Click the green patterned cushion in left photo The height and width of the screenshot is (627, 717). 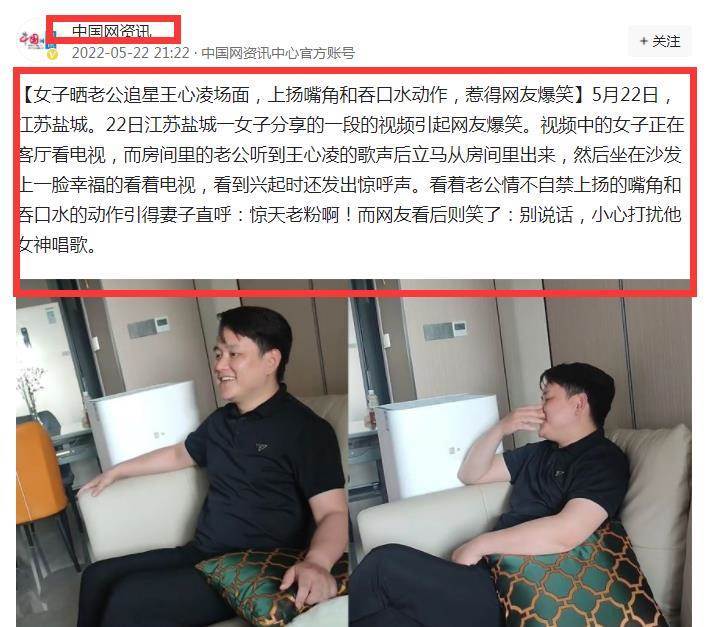tap(272, 588)
